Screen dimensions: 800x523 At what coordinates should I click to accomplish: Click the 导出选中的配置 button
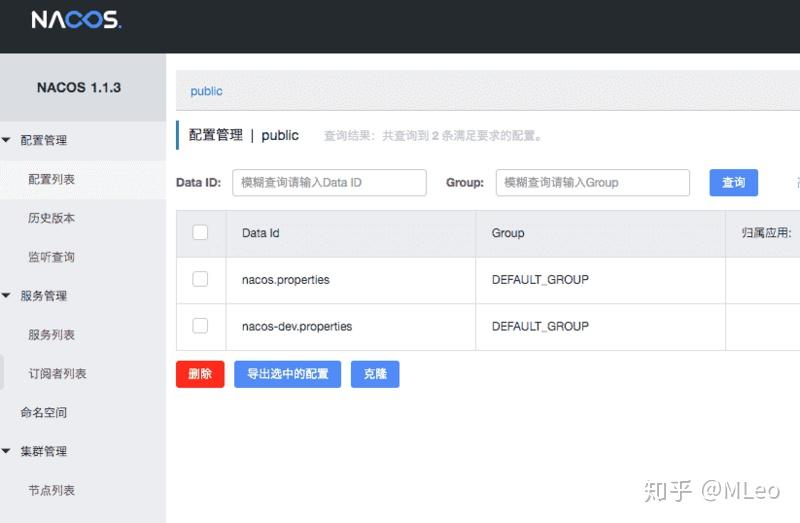288,374
